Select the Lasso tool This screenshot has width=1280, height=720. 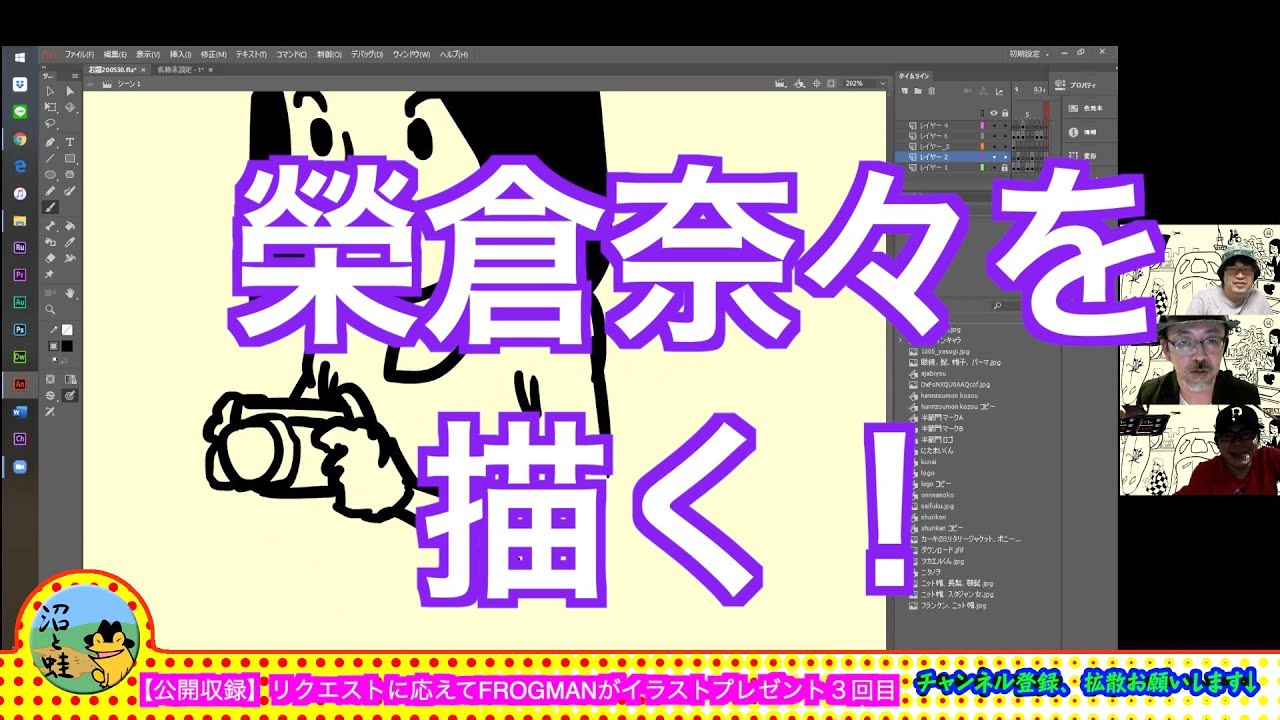pyautogui.click(x=50, y=124)
